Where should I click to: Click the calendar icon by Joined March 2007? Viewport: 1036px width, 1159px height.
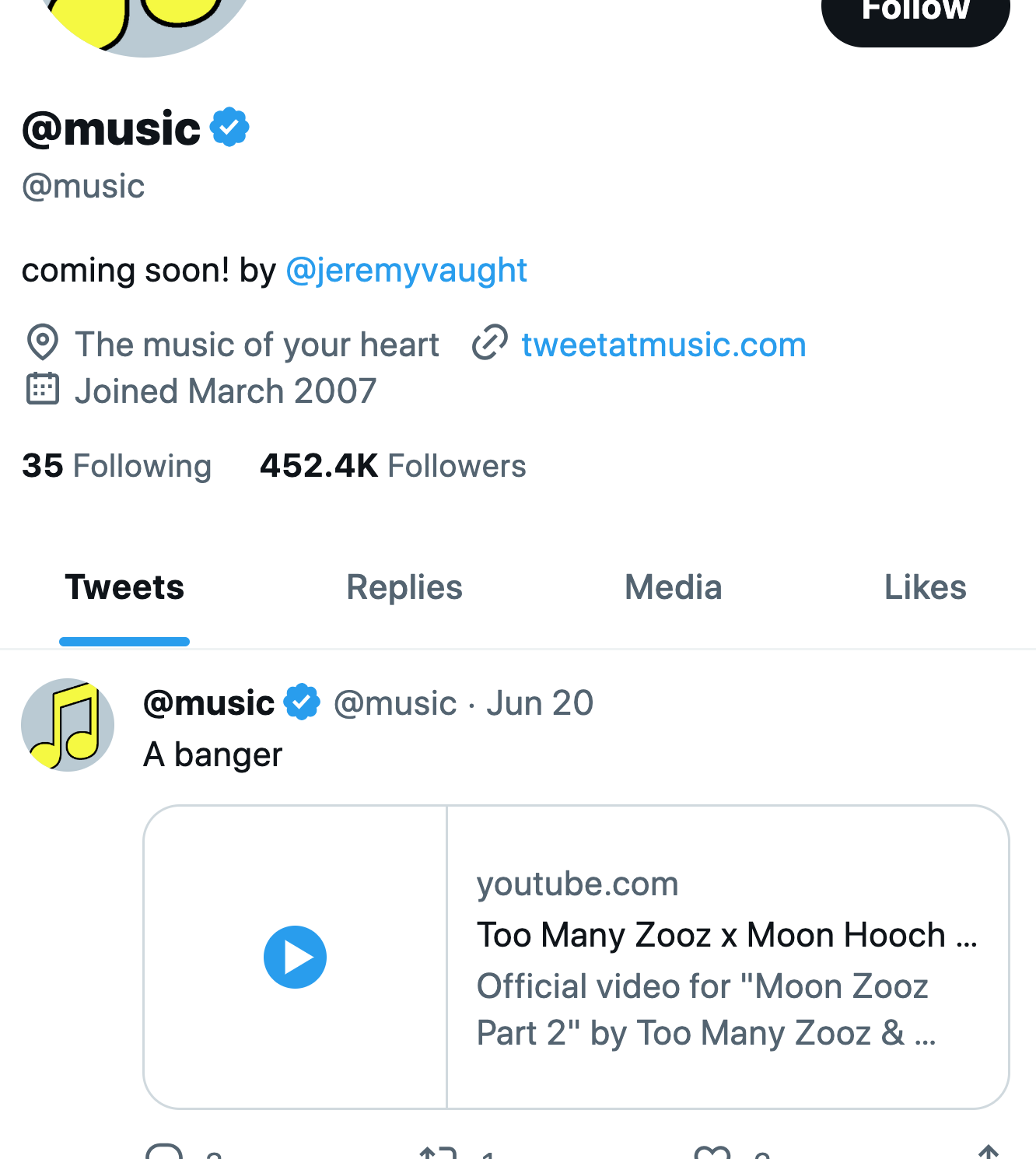pyautogui.click(x=43, y=389)
